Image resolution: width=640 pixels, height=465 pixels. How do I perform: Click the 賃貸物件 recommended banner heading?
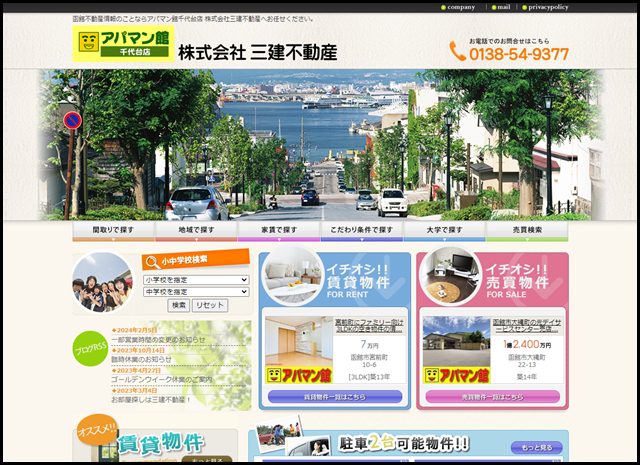click(161, 444)
